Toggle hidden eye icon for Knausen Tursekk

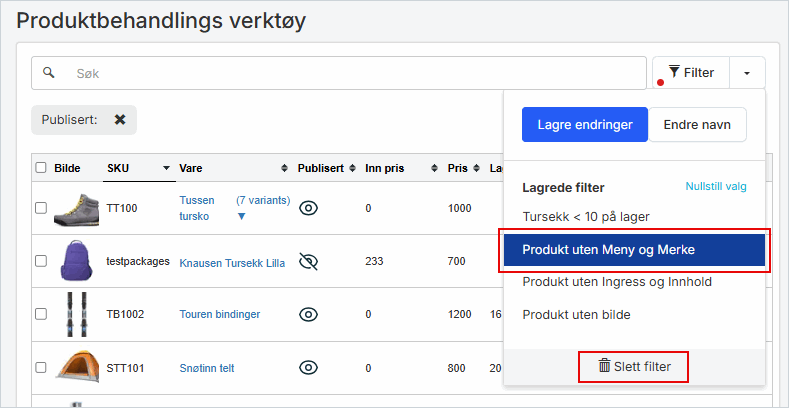309,262
